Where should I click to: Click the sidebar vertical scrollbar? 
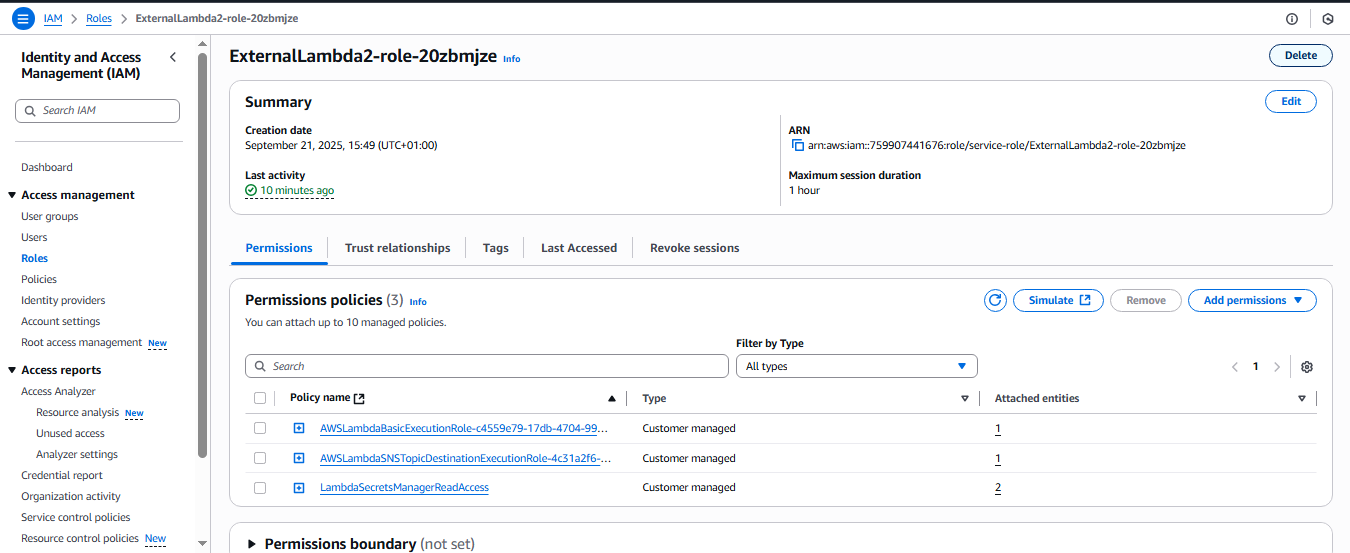point(203,254)
